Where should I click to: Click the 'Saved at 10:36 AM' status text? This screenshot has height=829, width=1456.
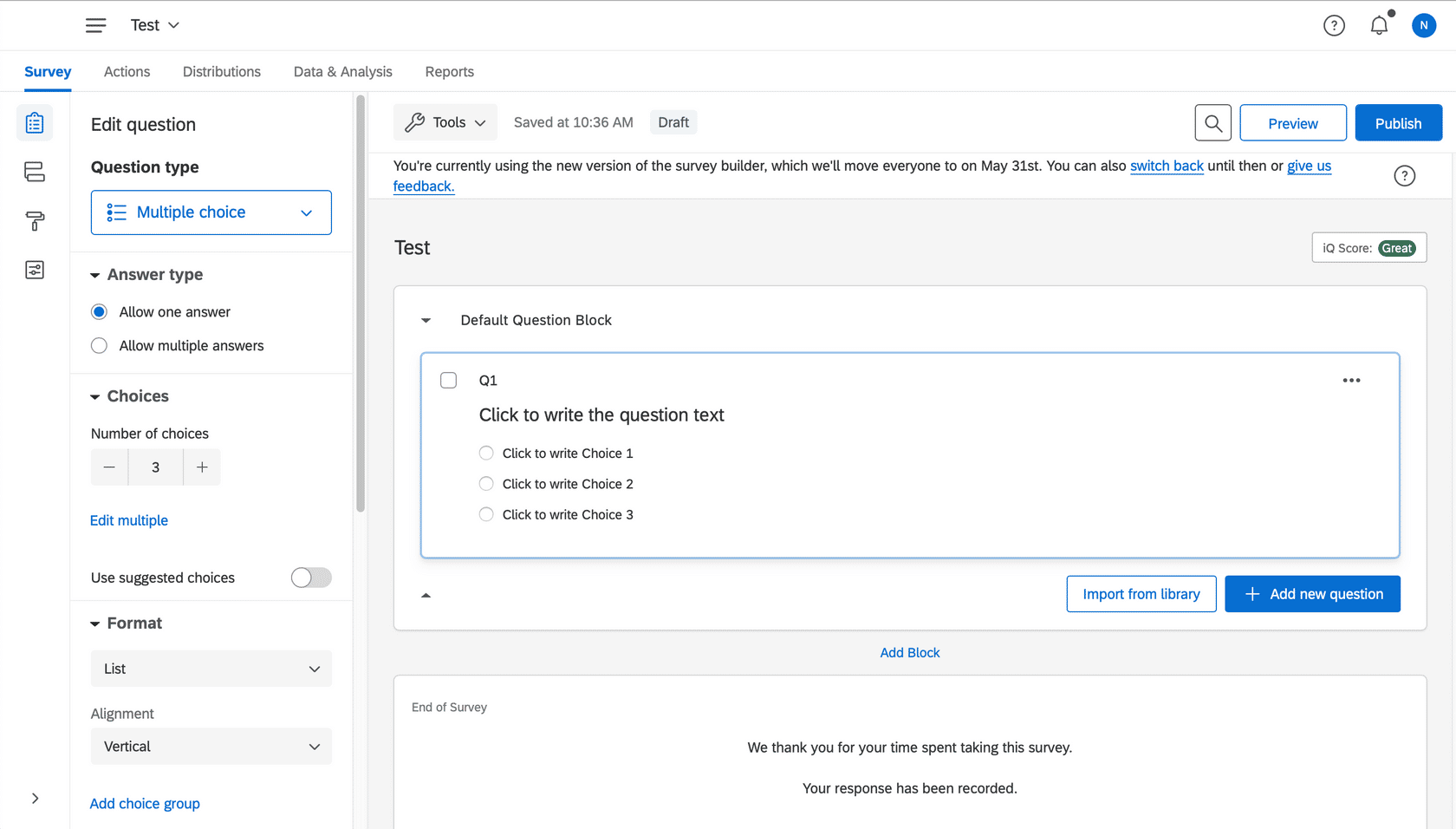[574, 122]
